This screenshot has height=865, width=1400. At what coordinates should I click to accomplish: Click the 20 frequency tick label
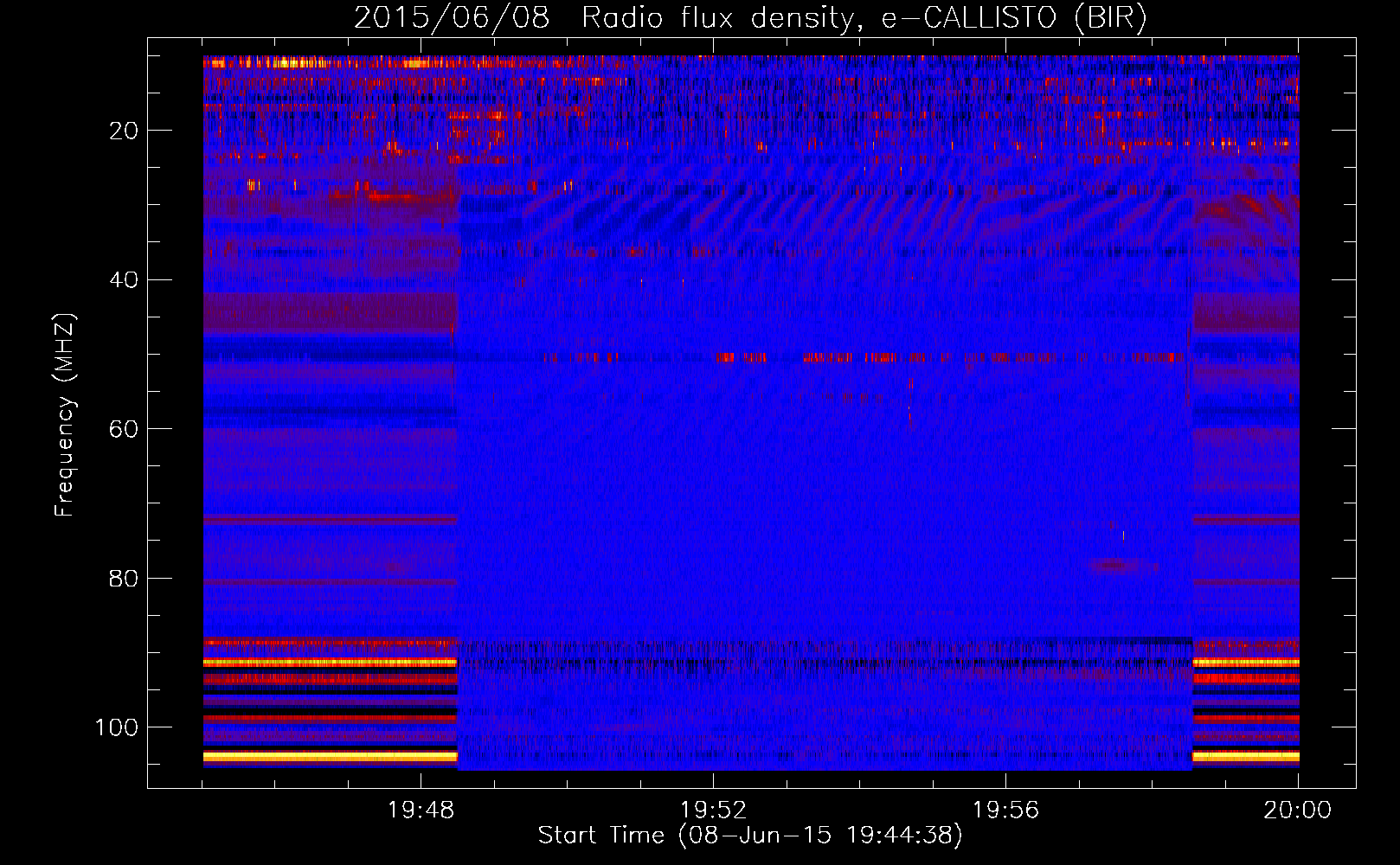point(124,131)
